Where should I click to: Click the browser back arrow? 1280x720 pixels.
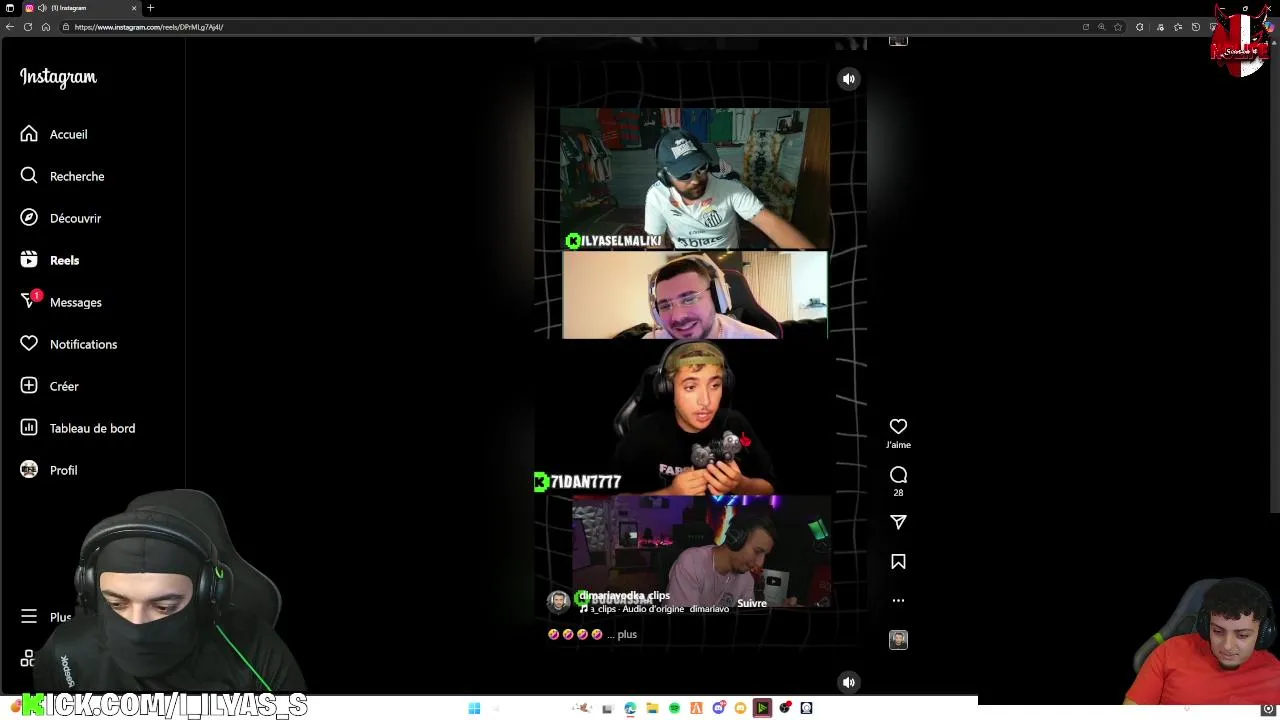click(x=10, y=27)
